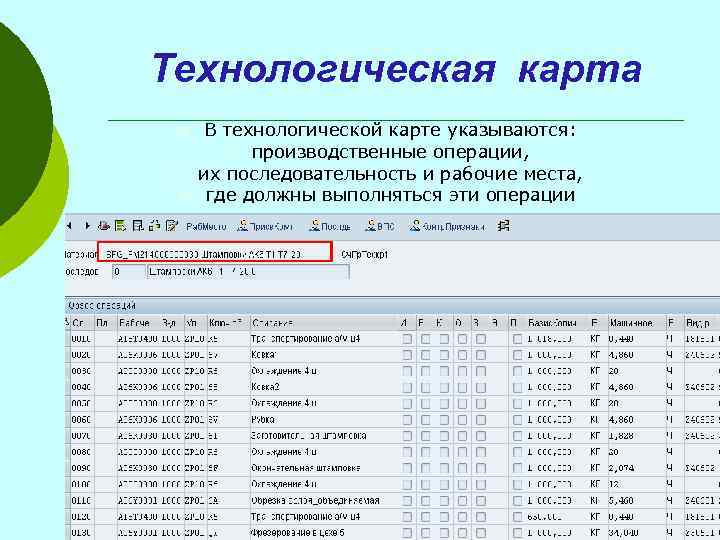Select operation number 0050
This screenshot has width=720, height=540.
[81, 404]
